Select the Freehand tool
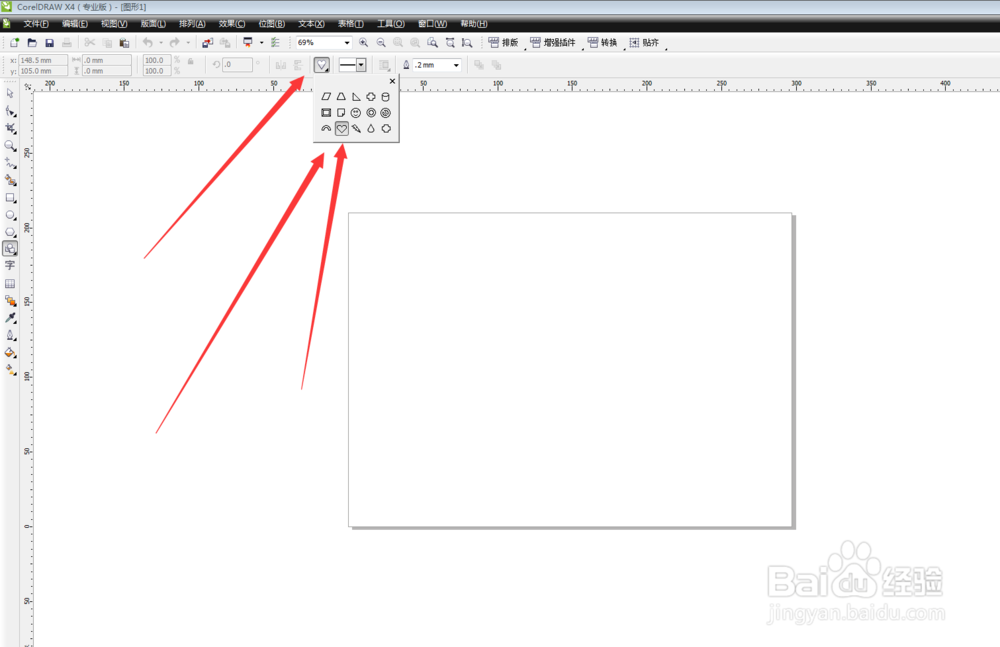 [x=10, y=163]
